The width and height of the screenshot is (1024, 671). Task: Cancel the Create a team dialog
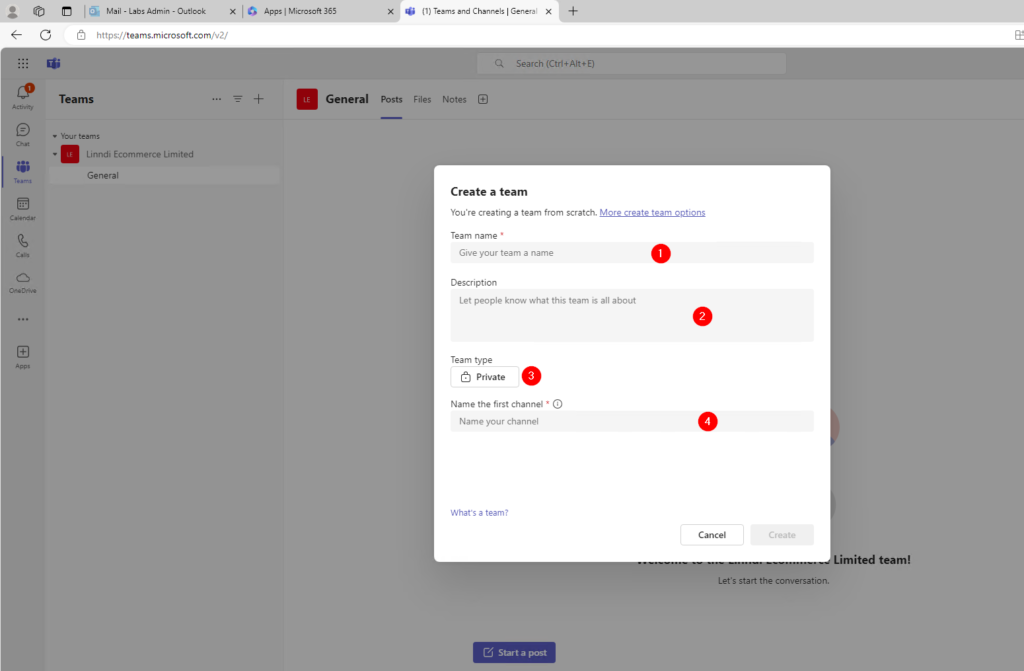[712, 534]
